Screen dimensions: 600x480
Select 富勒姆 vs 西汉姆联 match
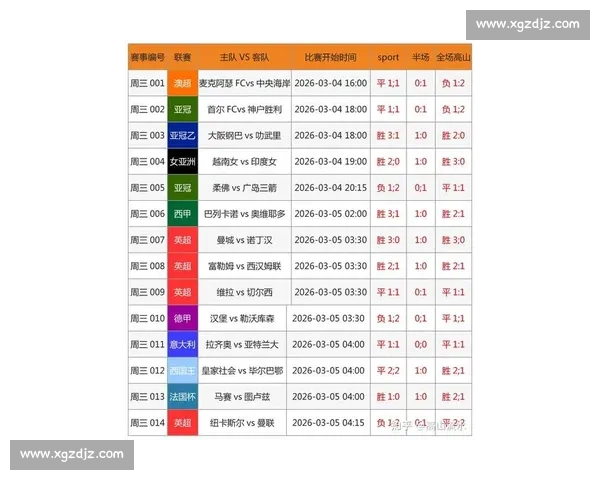[244, 266]
